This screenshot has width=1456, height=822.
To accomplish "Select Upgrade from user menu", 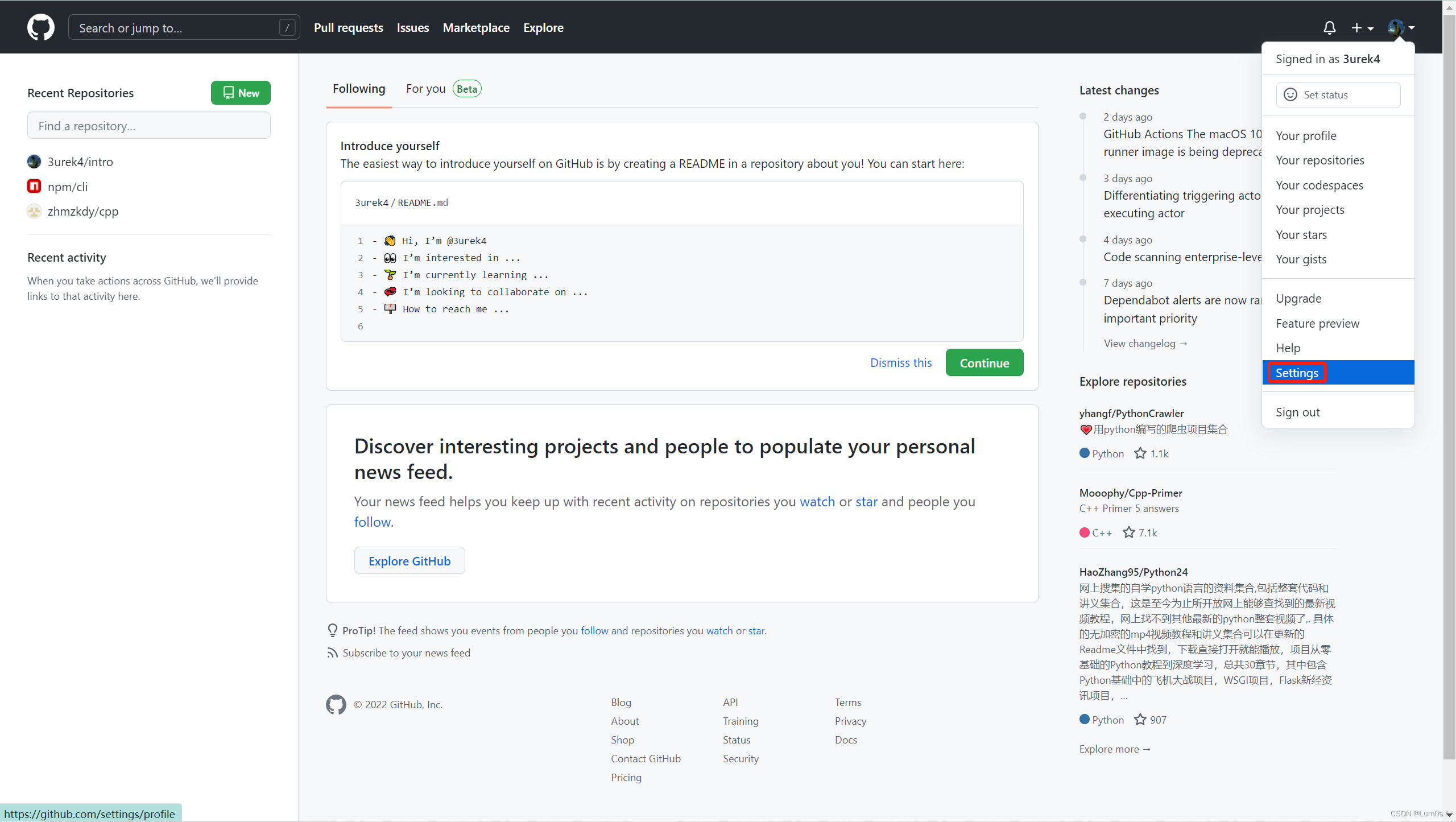I will click(1338, 299).
